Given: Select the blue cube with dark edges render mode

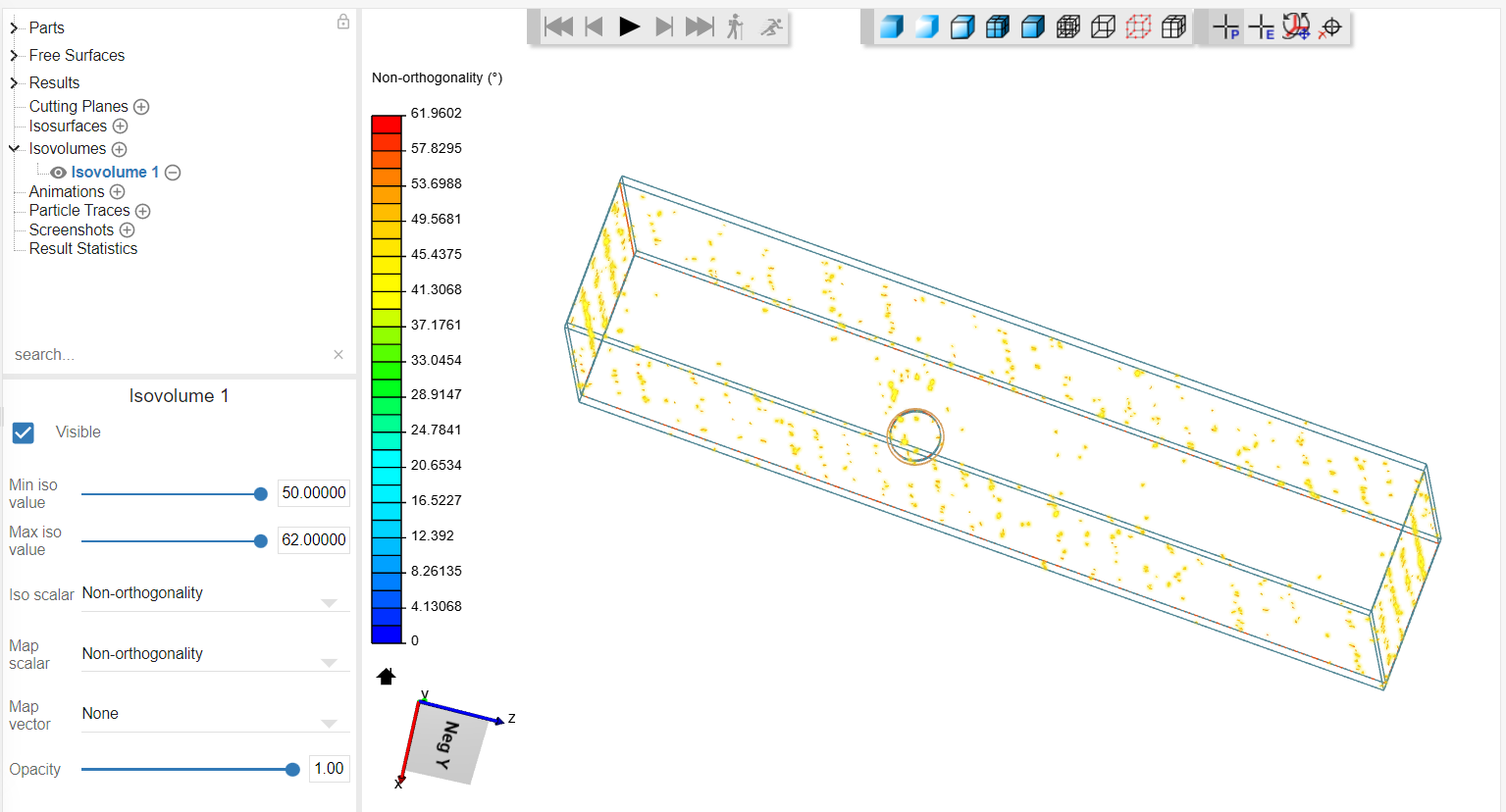Looking at the screenshot, I should (1032, 26).
